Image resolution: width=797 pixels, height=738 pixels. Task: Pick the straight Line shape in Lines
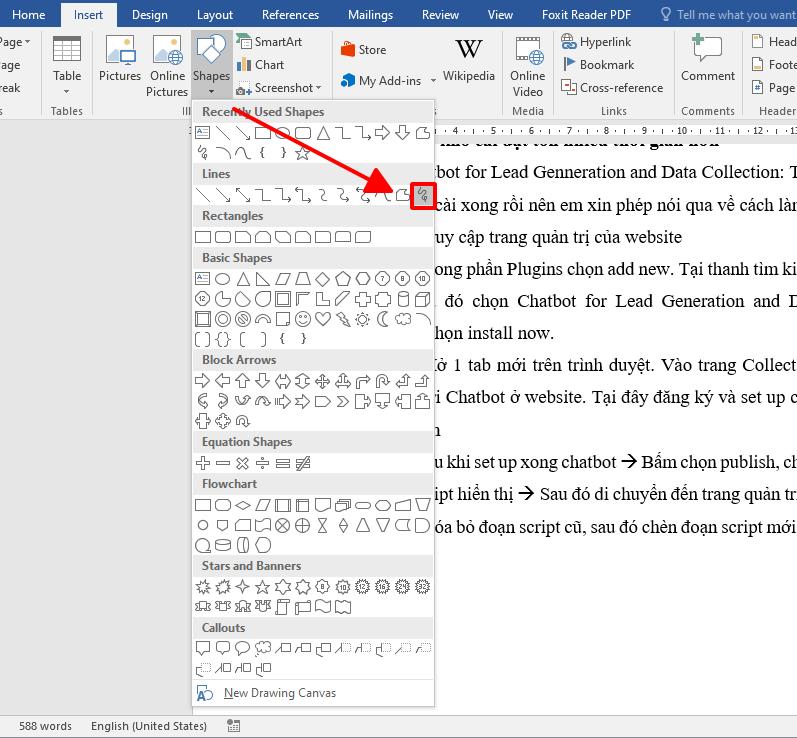[203, 195]
